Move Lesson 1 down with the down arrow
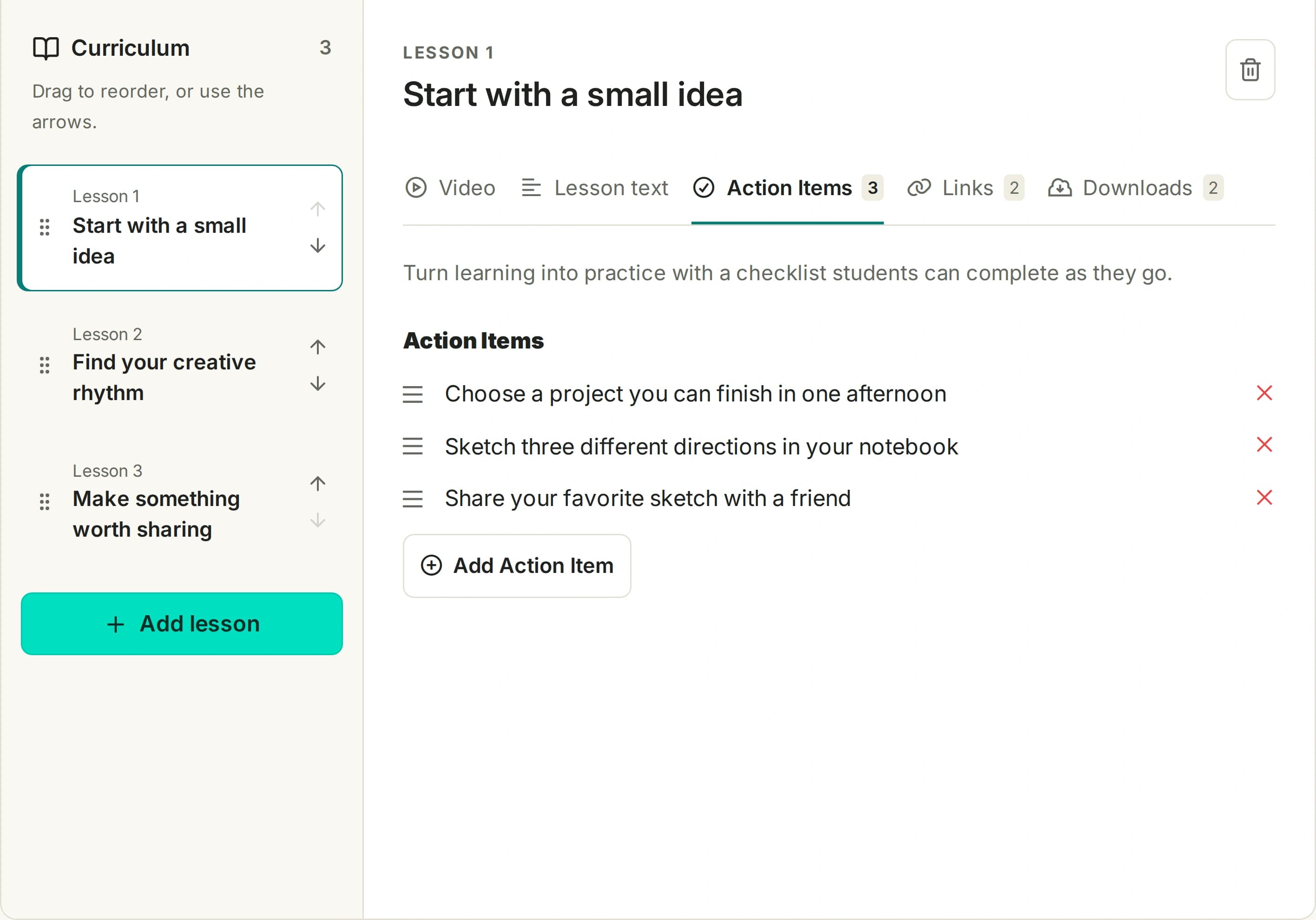This screenshot has width=1316, height=920. coord(317,246)
